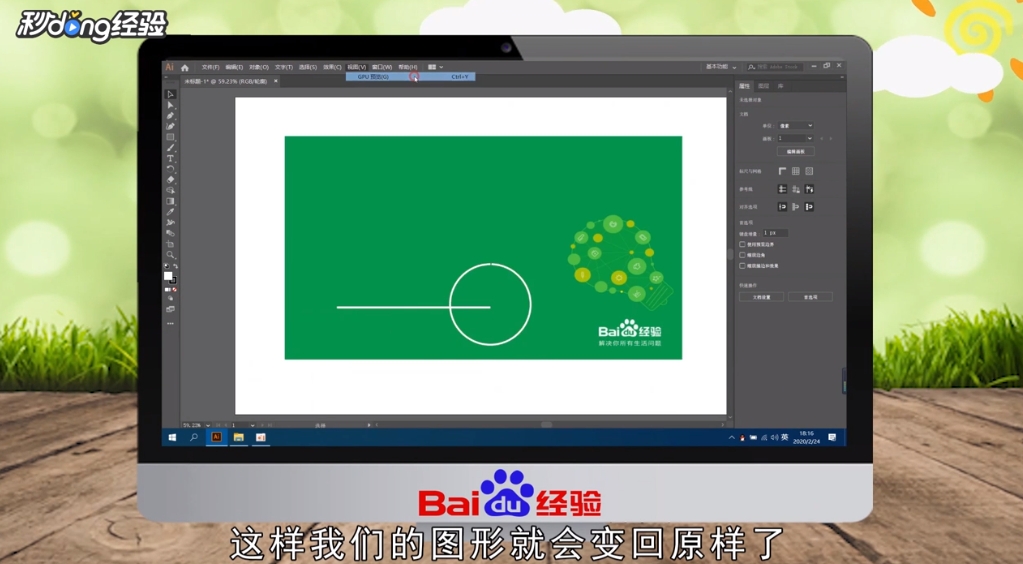
Task: Open File Explorer from taskbar
Action: (239, 437)
